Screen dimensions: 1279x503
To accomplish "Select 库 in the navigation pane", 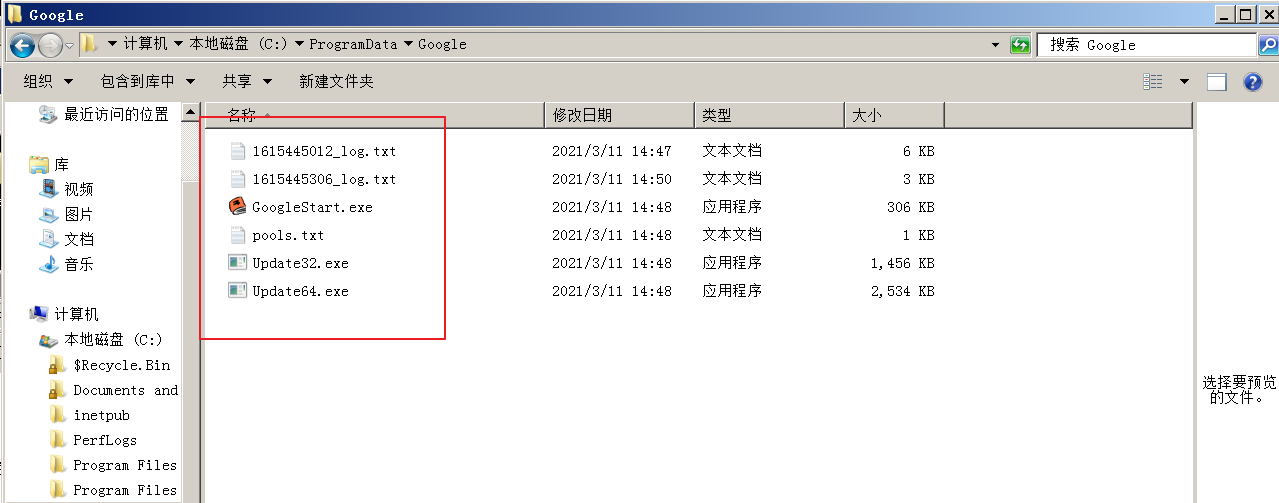I will pyautogui.click(x=61, y=164).
